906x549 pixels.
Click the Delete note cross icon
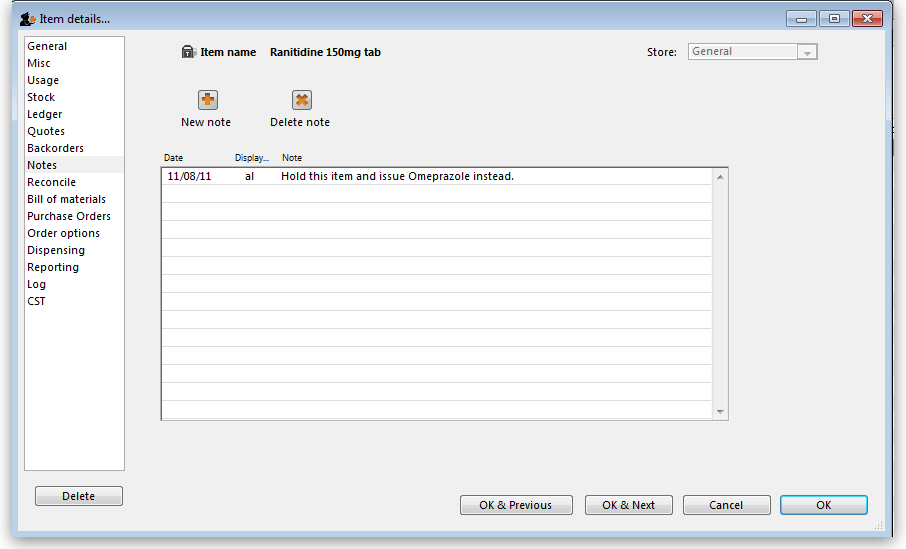coord(301,100)
